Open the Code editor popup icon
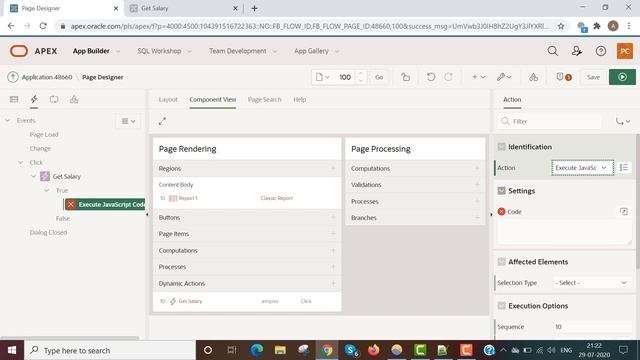Image resolution: width=640 pixels, height=360 pixels. pos(624,211)
